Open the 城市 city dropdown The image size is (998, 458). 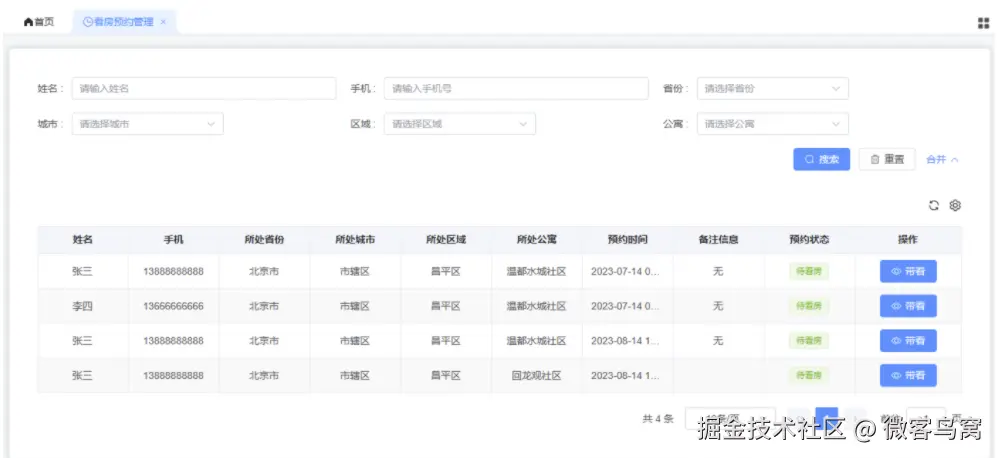tap(148, 124)
